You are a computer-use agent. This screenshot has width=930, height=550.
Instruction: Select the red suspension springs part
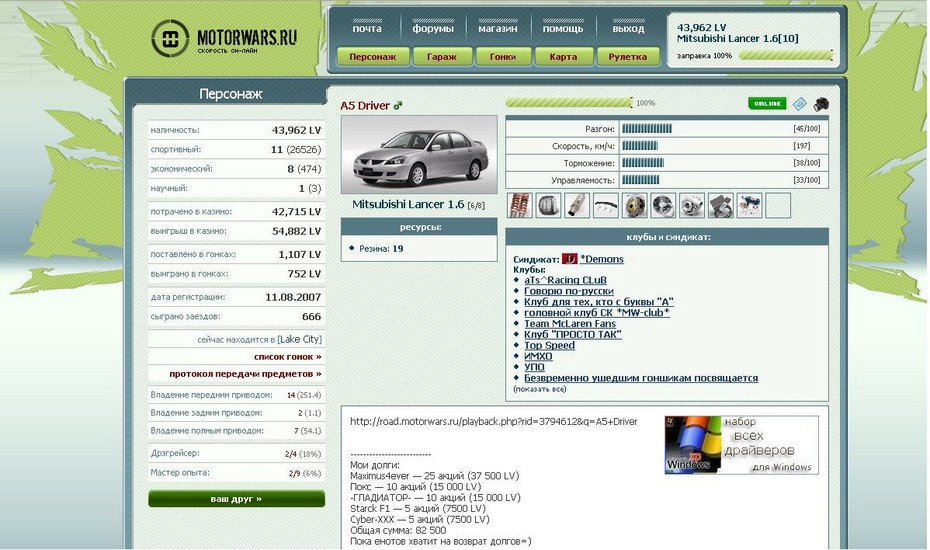(520, 205)
